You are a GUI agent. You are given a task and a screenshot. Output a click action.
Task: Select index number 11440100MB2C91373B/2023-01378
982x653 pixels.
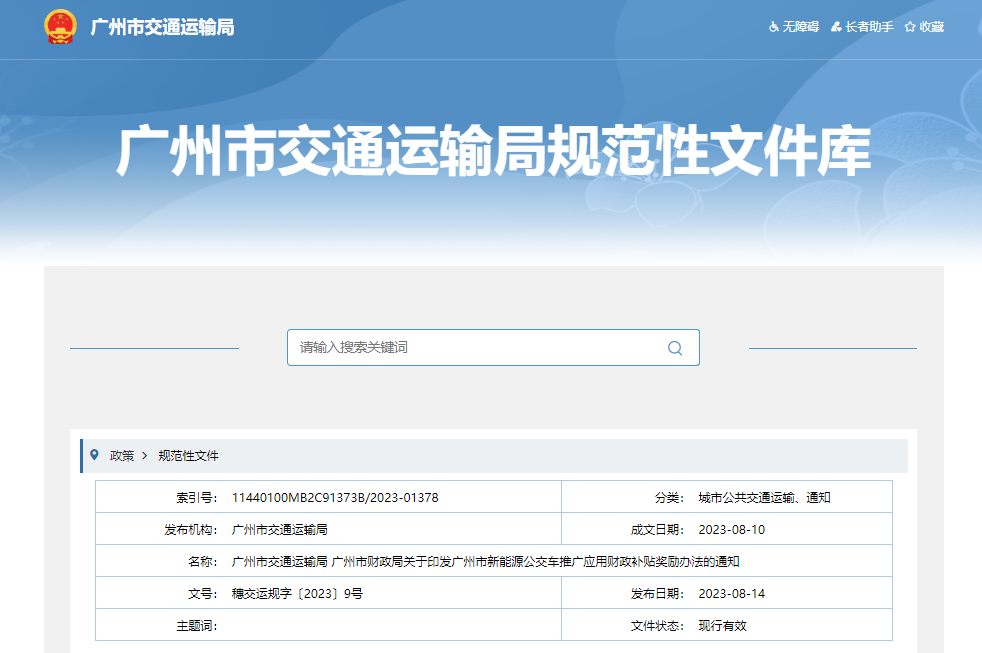335,498
